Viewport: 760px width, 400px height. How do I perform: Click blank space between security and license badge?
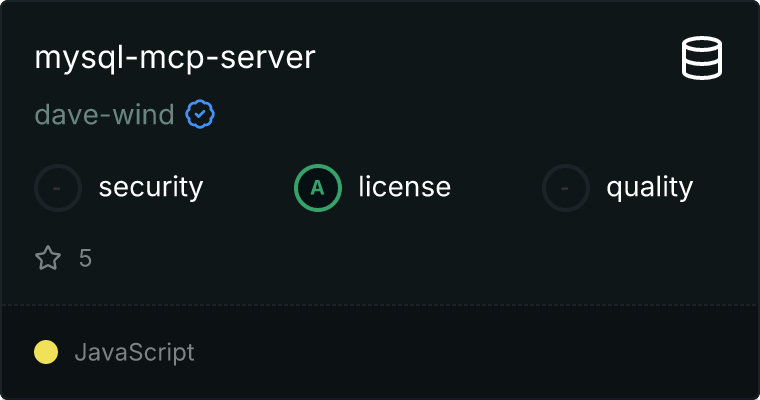tap(248, 187)
